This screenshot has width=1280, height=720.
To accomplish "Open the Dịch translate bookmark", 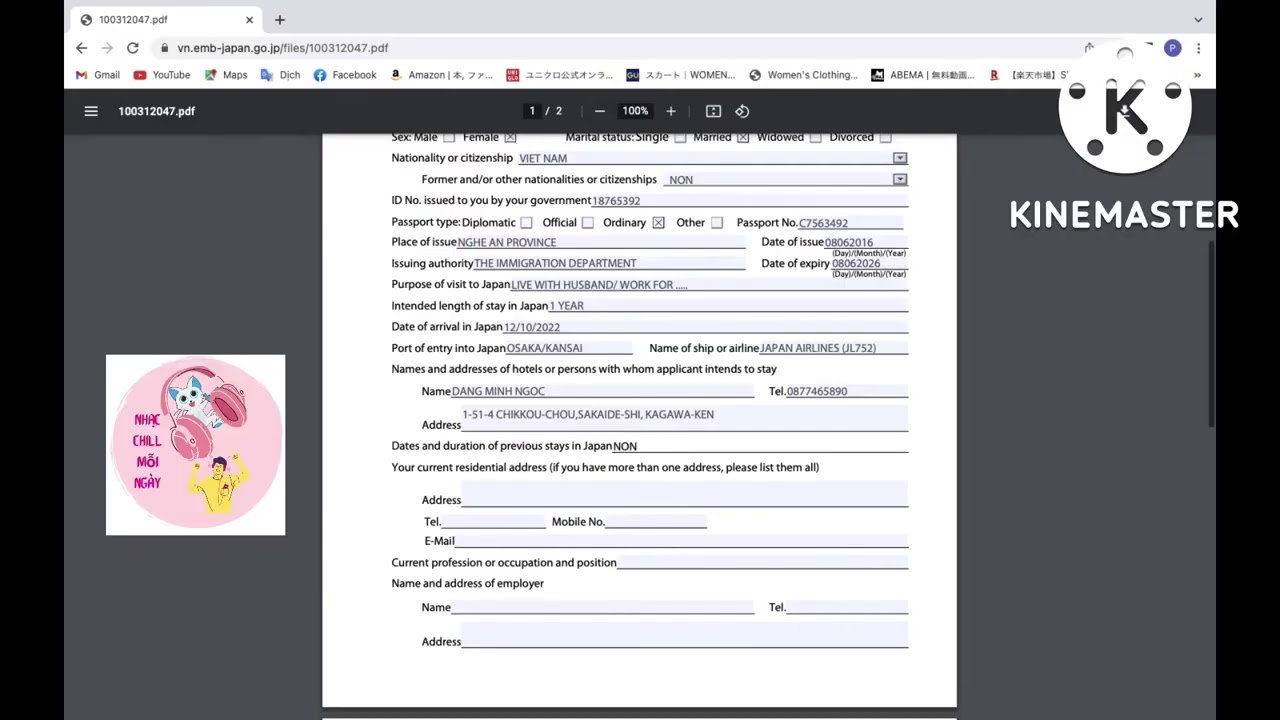I will click(x=280, y=75).
